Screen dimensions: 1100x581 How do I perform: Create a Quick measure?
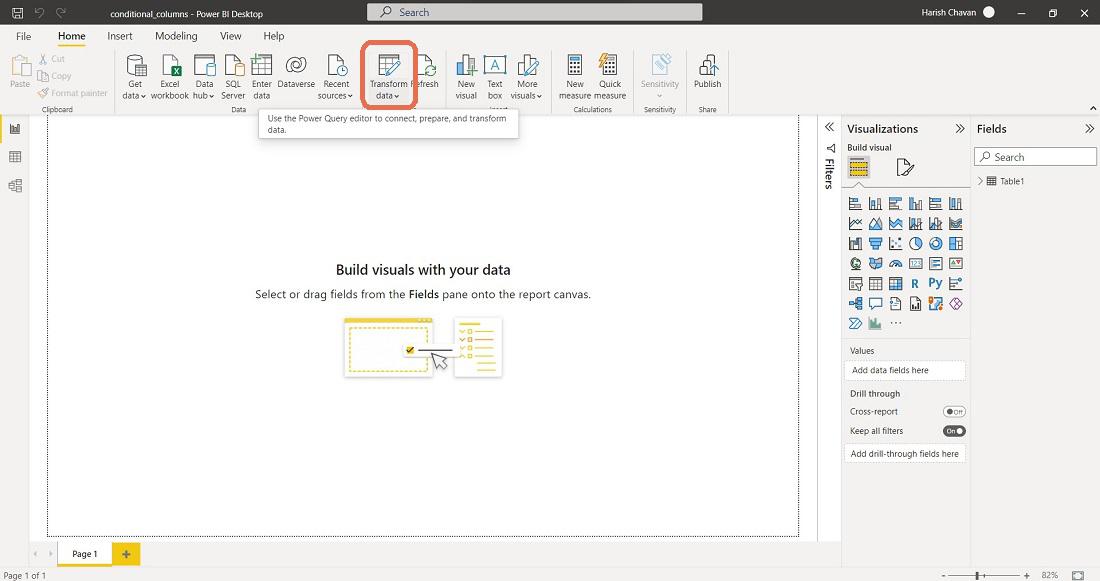point(610,76)
